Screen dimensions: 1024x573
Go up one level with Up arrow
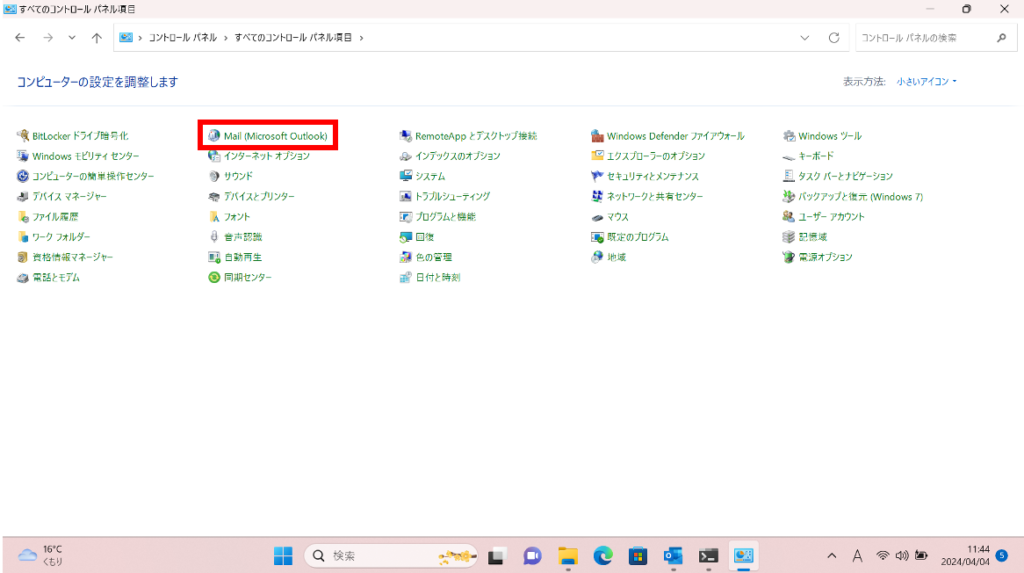tap(96, 38)
